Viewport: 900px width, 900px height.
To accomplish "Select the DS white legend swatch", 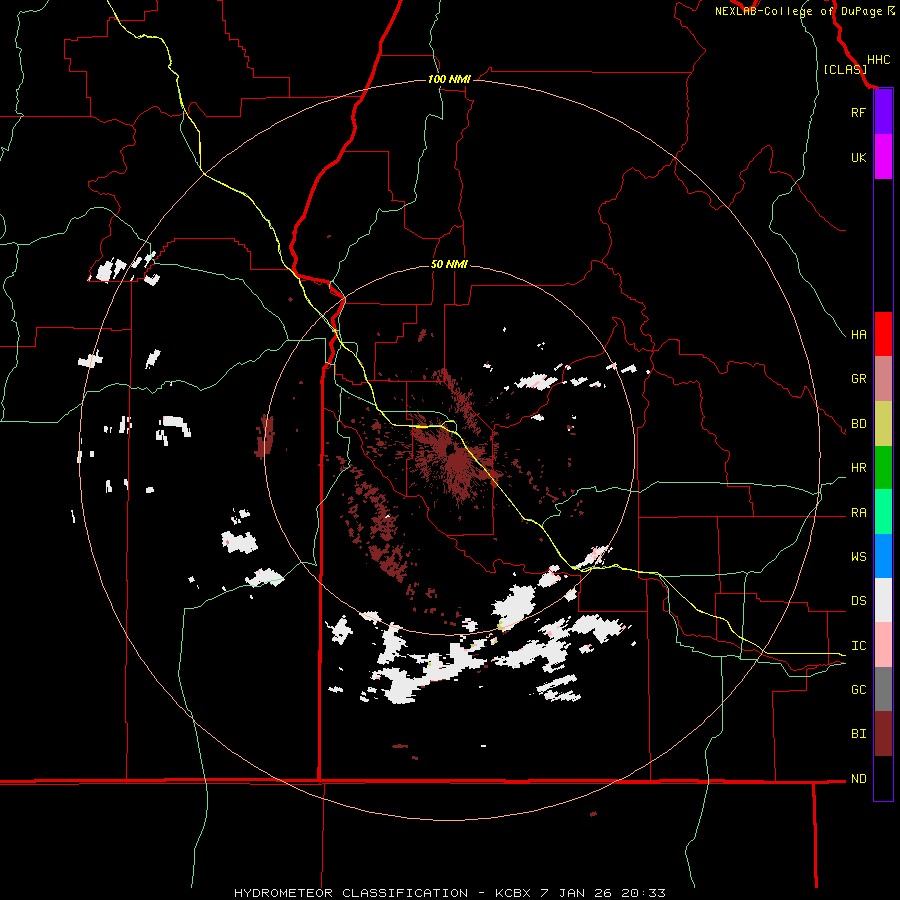I will click(883, 600).
